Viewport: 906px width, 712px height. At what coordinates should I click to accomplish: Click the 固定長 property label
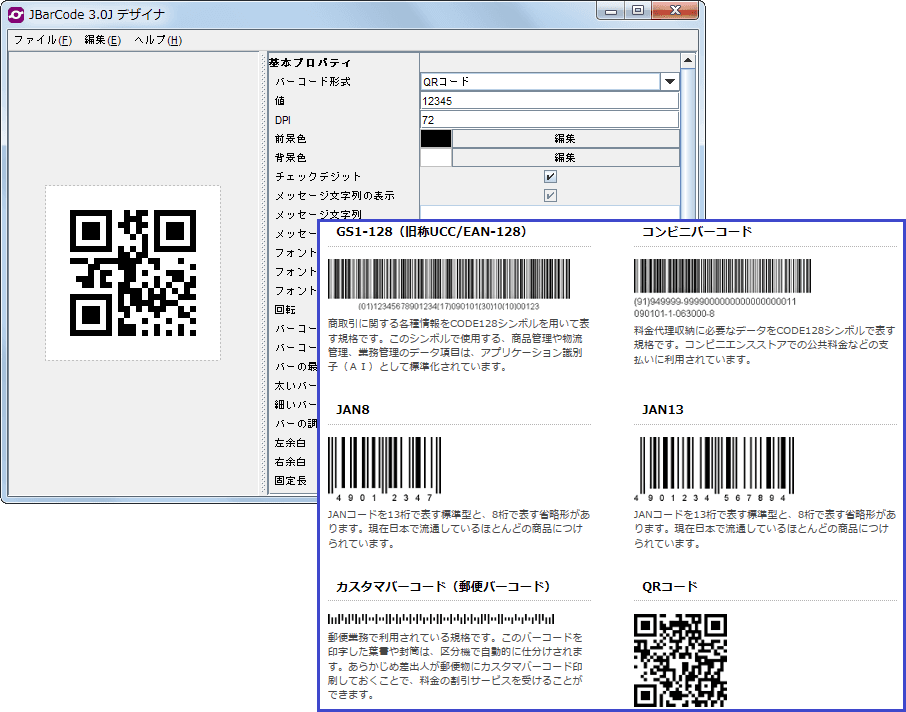coord(291,481)
